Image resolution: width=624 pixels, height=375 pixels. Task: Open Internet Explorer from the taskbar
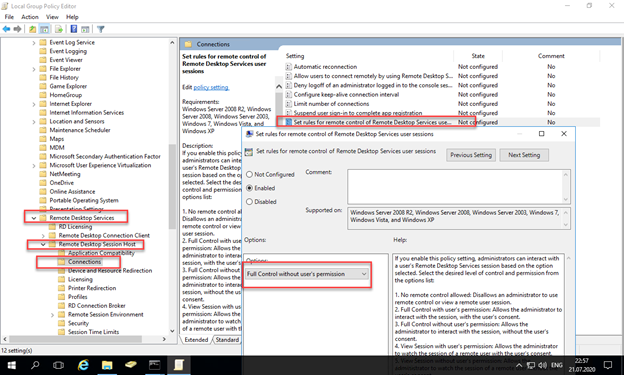point(83,365)
